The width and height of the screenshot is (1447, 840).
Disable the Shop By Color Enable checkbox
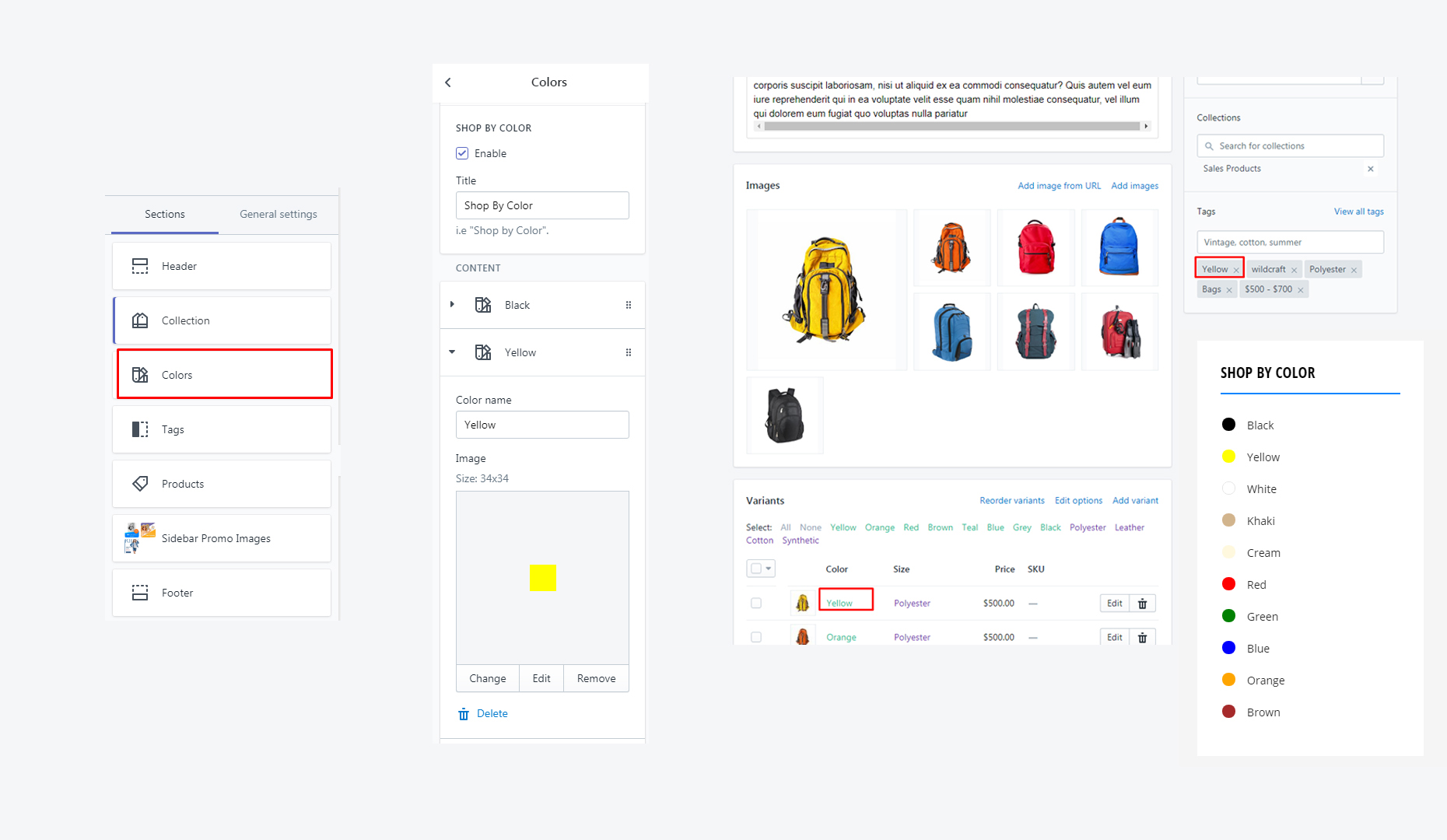pyautogui.click(x=462, y=152)
